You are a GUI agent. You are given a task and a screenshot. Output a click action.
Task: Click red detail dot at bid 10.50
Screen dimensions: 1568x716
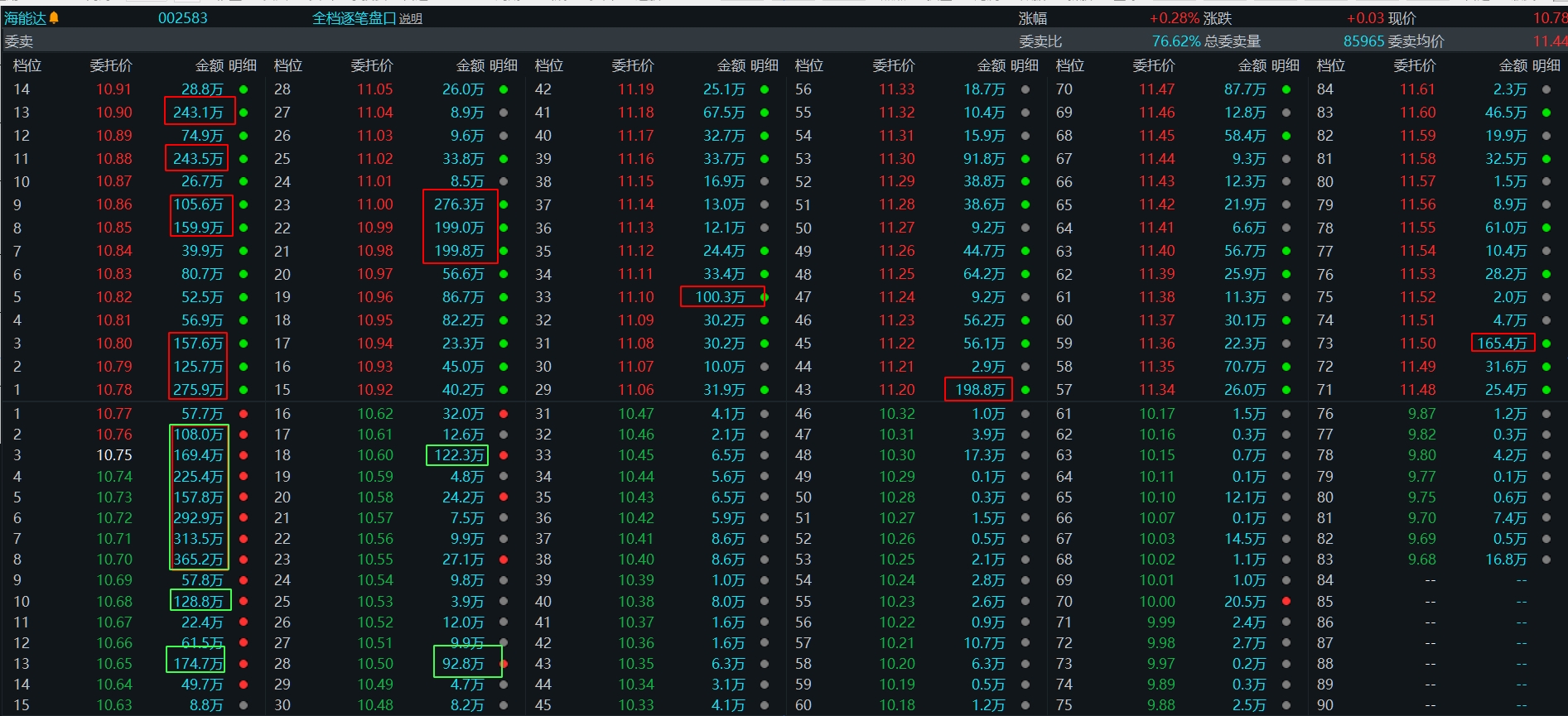click(x=504, y=664)
